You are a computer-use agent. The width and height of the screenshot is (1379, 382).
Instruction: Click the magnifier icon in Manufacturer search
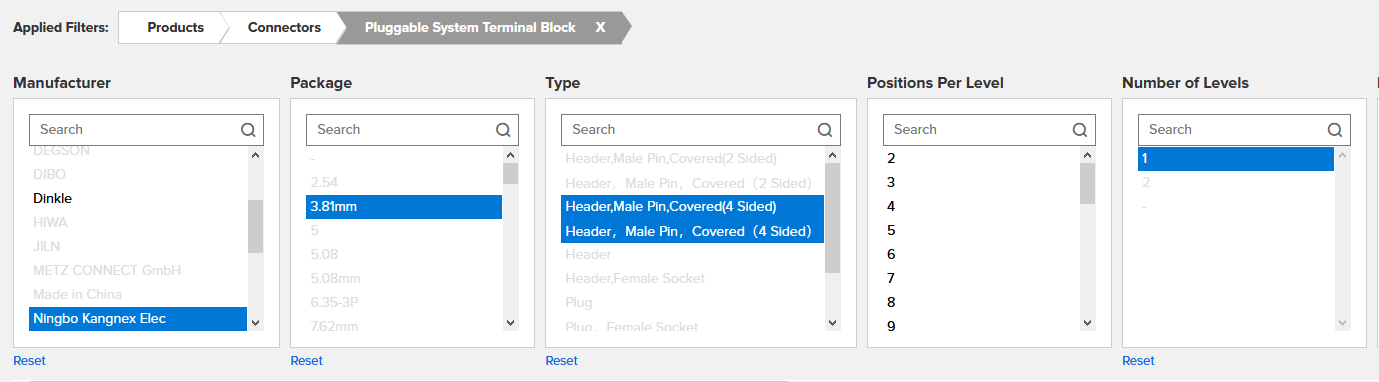249,129
